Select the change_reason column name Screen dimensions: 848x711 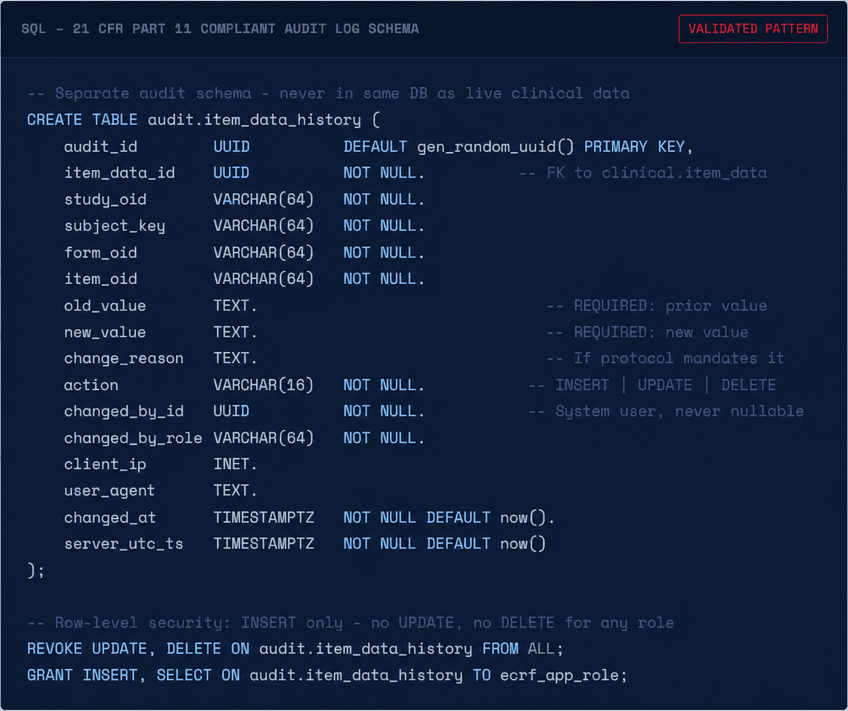[124, 358]
